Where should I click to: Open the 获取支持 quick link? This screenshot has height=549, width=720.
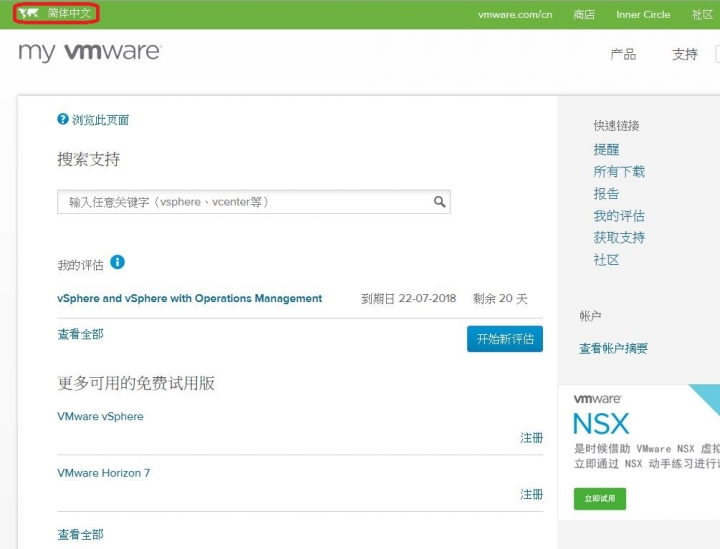pos(619,237)
